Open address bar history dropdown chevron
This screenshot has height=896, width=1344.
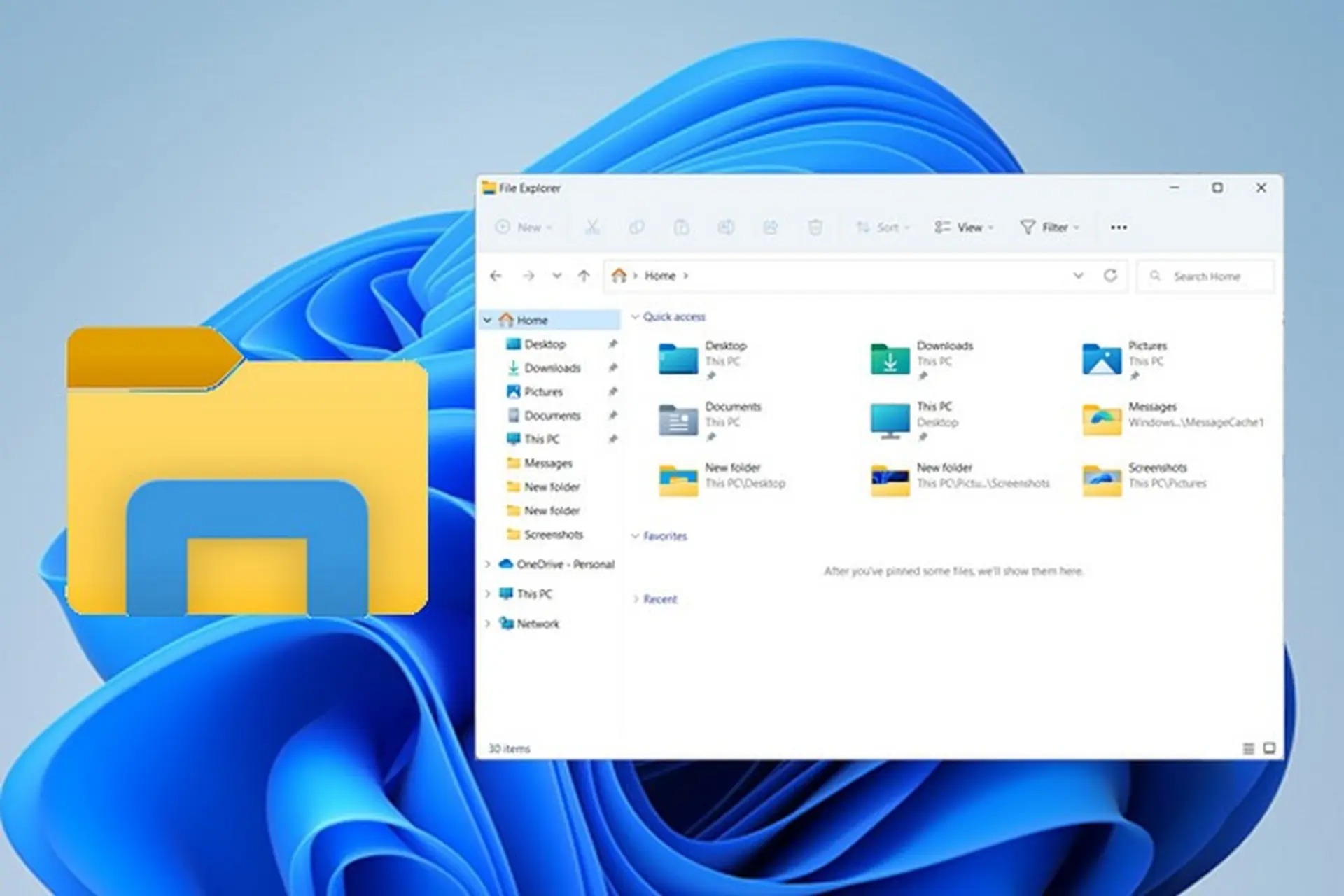coord(1078,276)
